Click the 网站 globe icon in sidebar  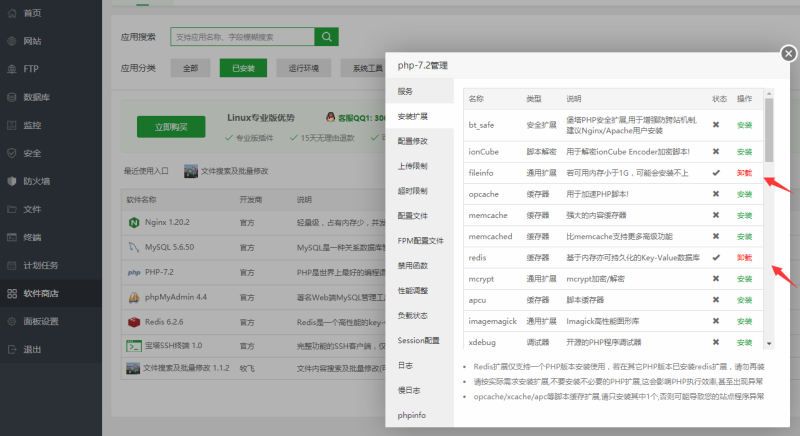[x=12, y=41]
